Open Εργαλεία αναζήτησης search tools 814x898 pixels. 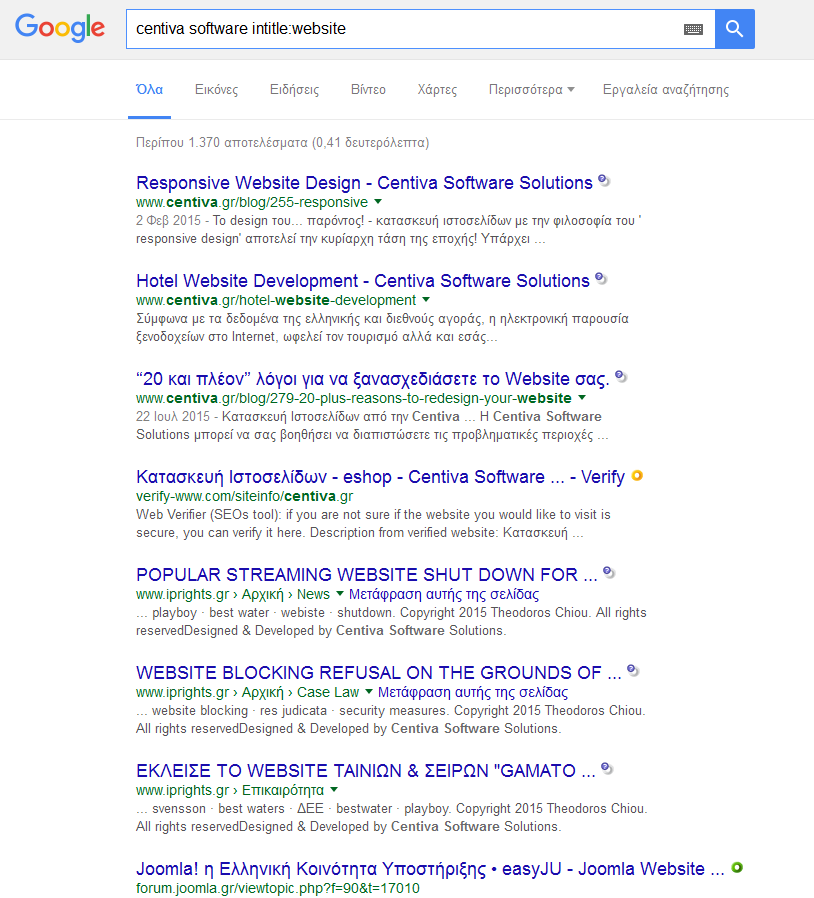(x=666, y=90)
